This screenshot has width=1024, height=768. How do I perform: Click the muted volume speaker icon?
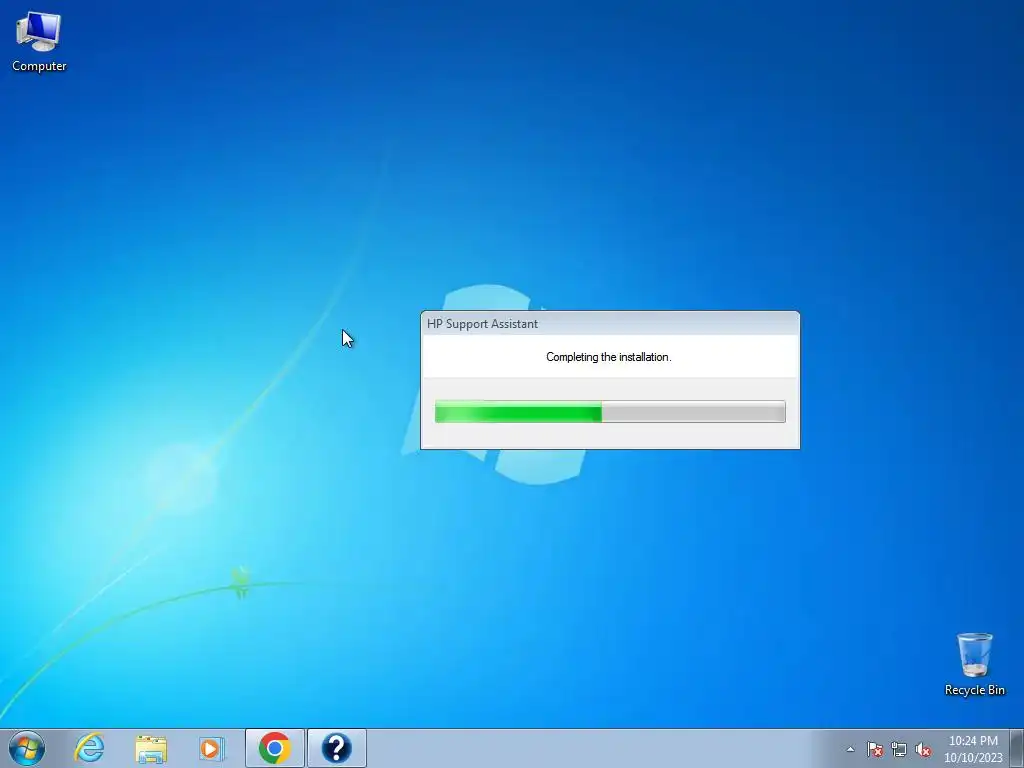point(923,749)
